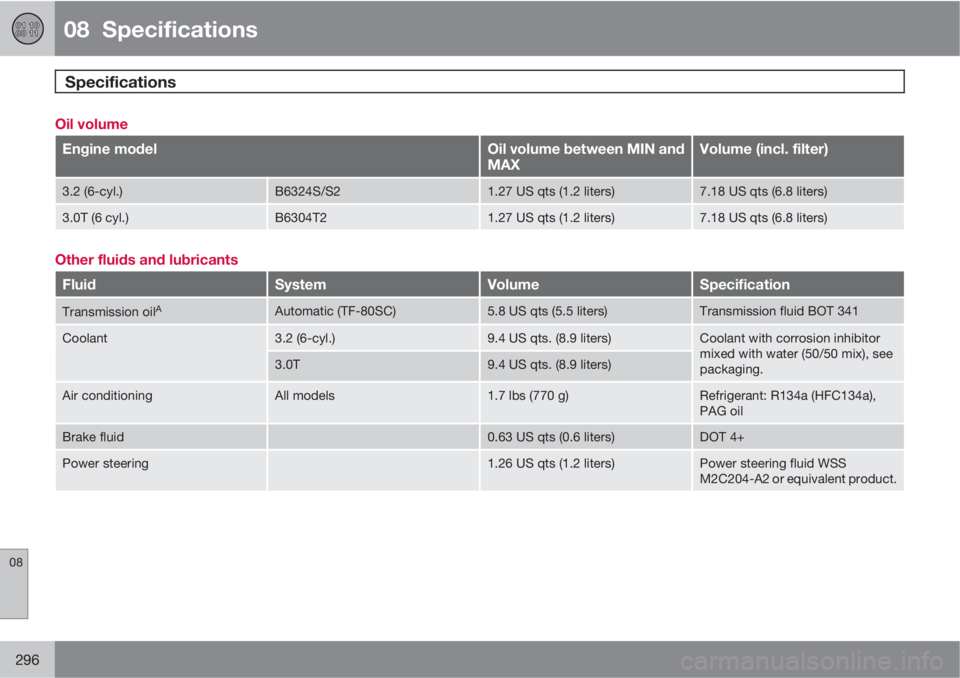Click 'Transmission fluid BOT 341' specification
The image size is (960, 678).
[798, 311]
